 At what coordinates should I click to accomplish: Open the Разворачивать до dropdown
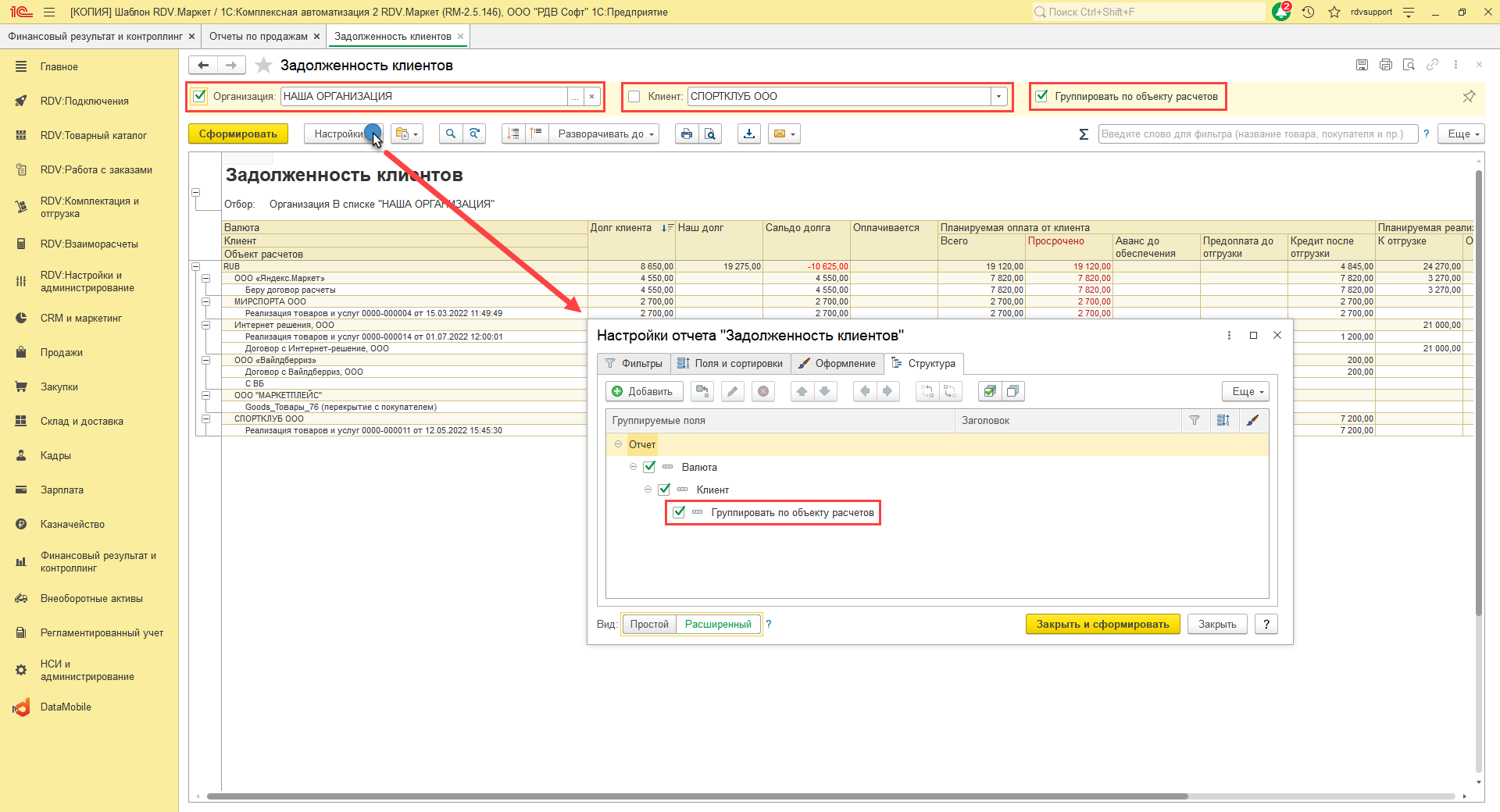click(605, 134)
